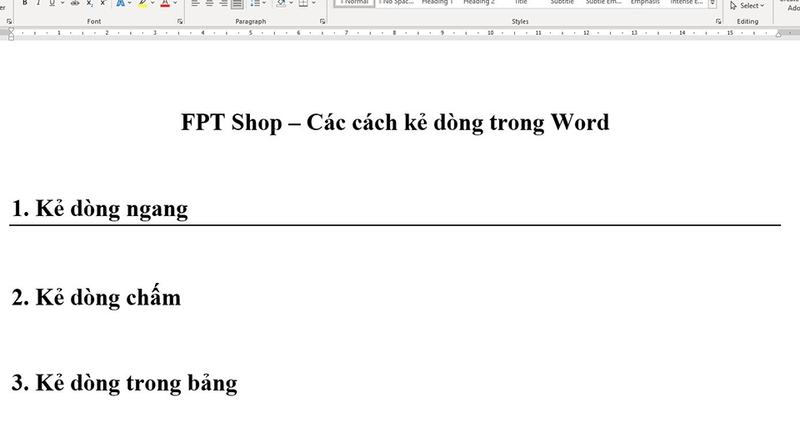The height and width of the screenshot is (428, 800).
Task: Open the Styles pane launcher
Action: [x=718, y=21]
